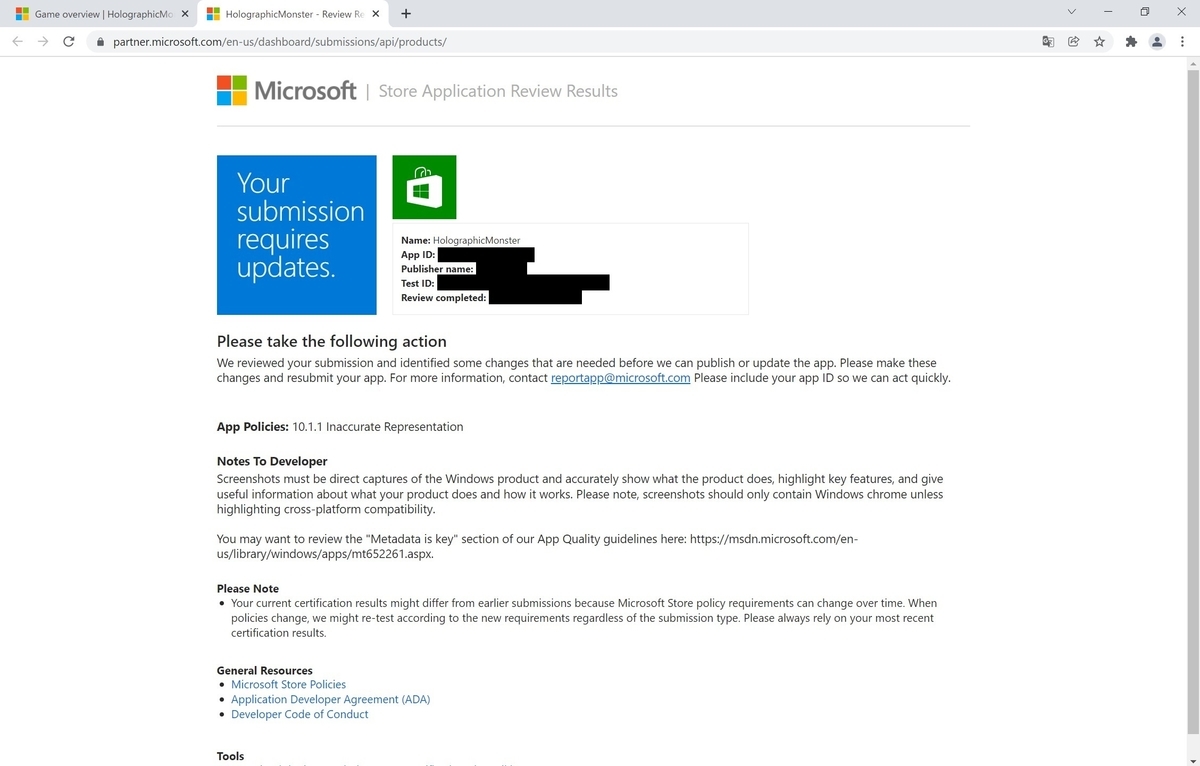1200x766 pixels.
Task: Open the Chrome profile avatar
Action: [x=1157, y=42]
